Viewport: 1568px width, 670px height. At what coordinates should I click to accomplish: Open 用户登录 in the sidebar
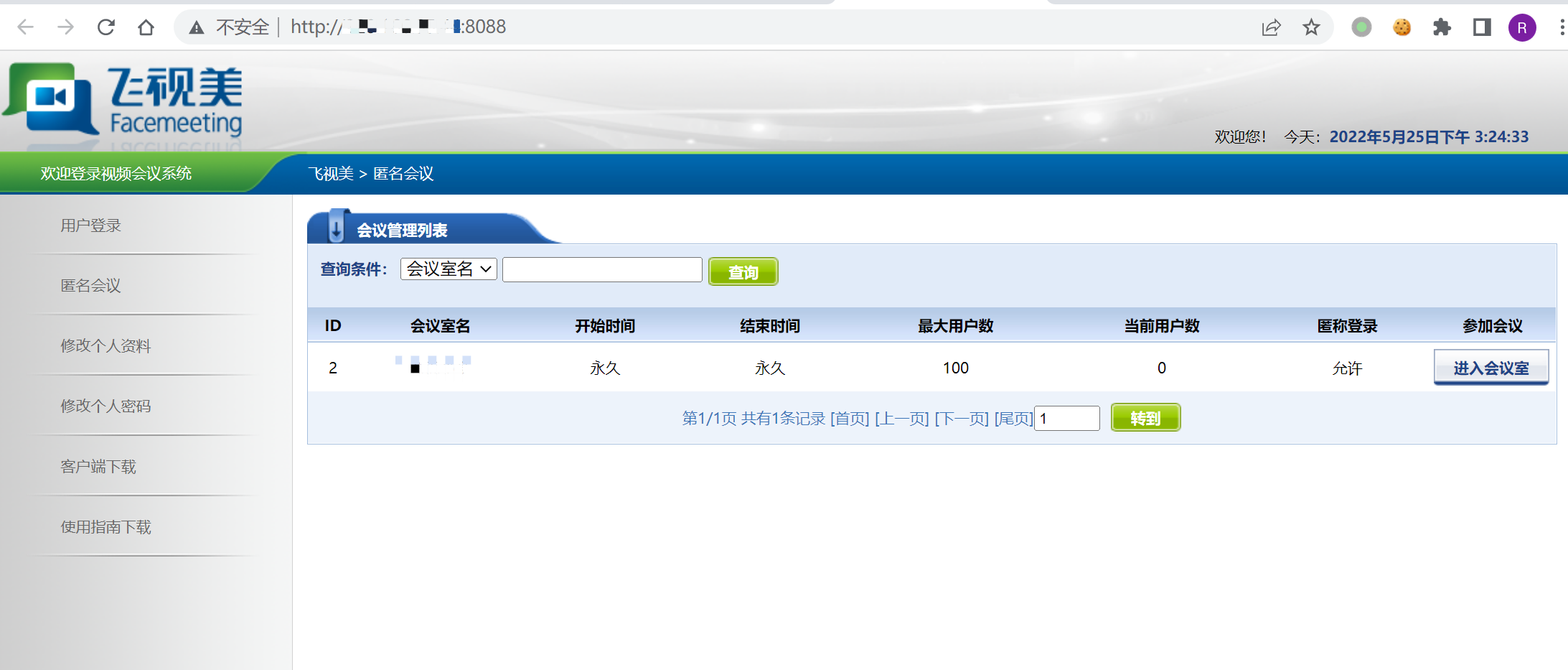pos(90,225)
